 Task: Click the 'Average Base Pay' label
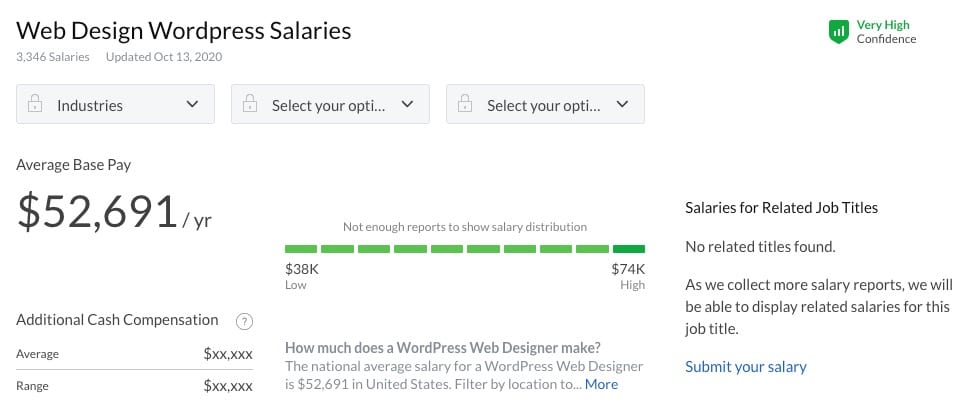74,165
